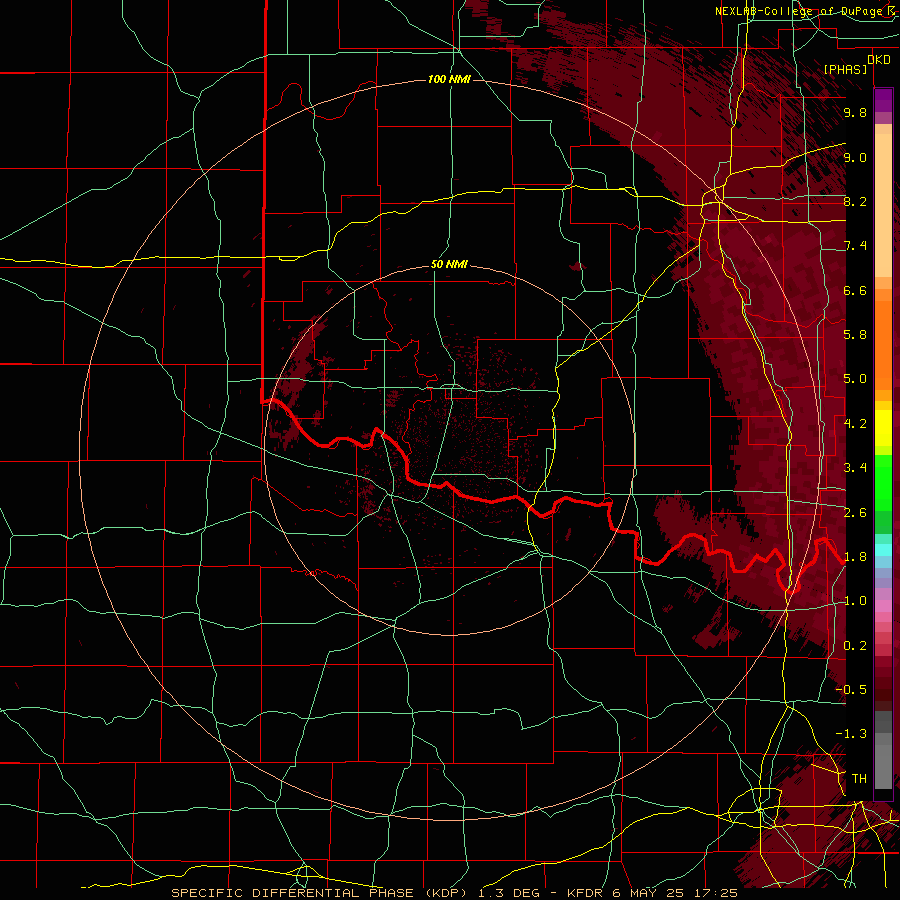900x900 pixels.
Task: Select the "5.8" scale value
Action: pyautogui.click(x=855, y=335)
